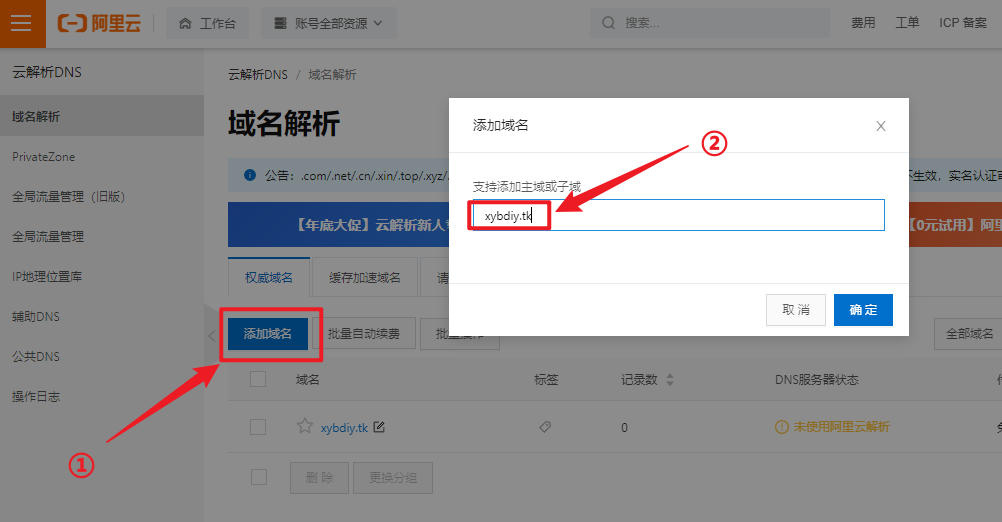
Task: Click the 年底大促 promotional banner
Action: click(x=339, y=225)
